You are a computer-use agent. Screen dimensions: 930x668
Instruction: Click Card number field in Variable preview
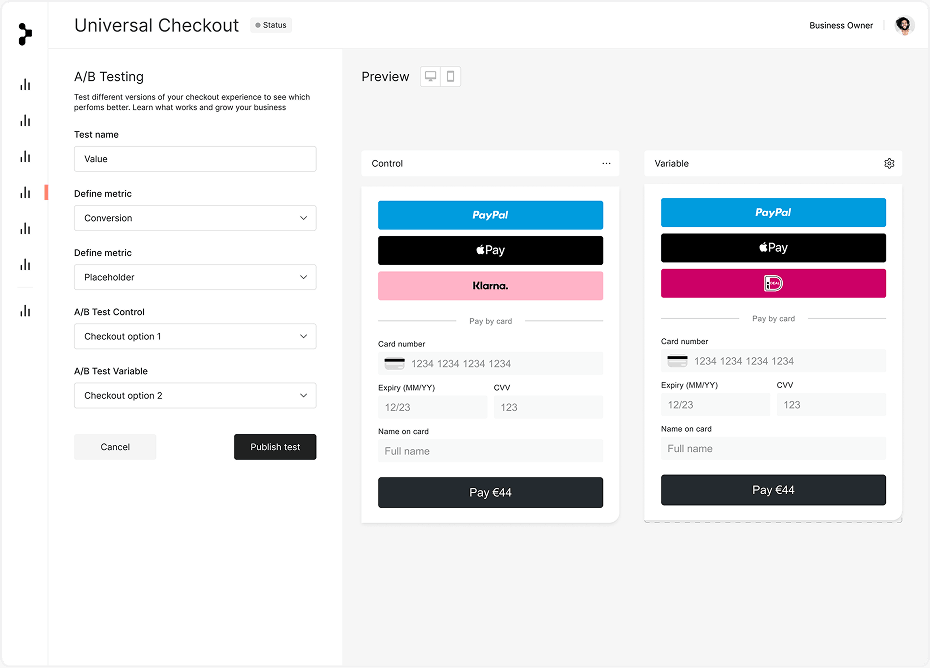point(773,361)
